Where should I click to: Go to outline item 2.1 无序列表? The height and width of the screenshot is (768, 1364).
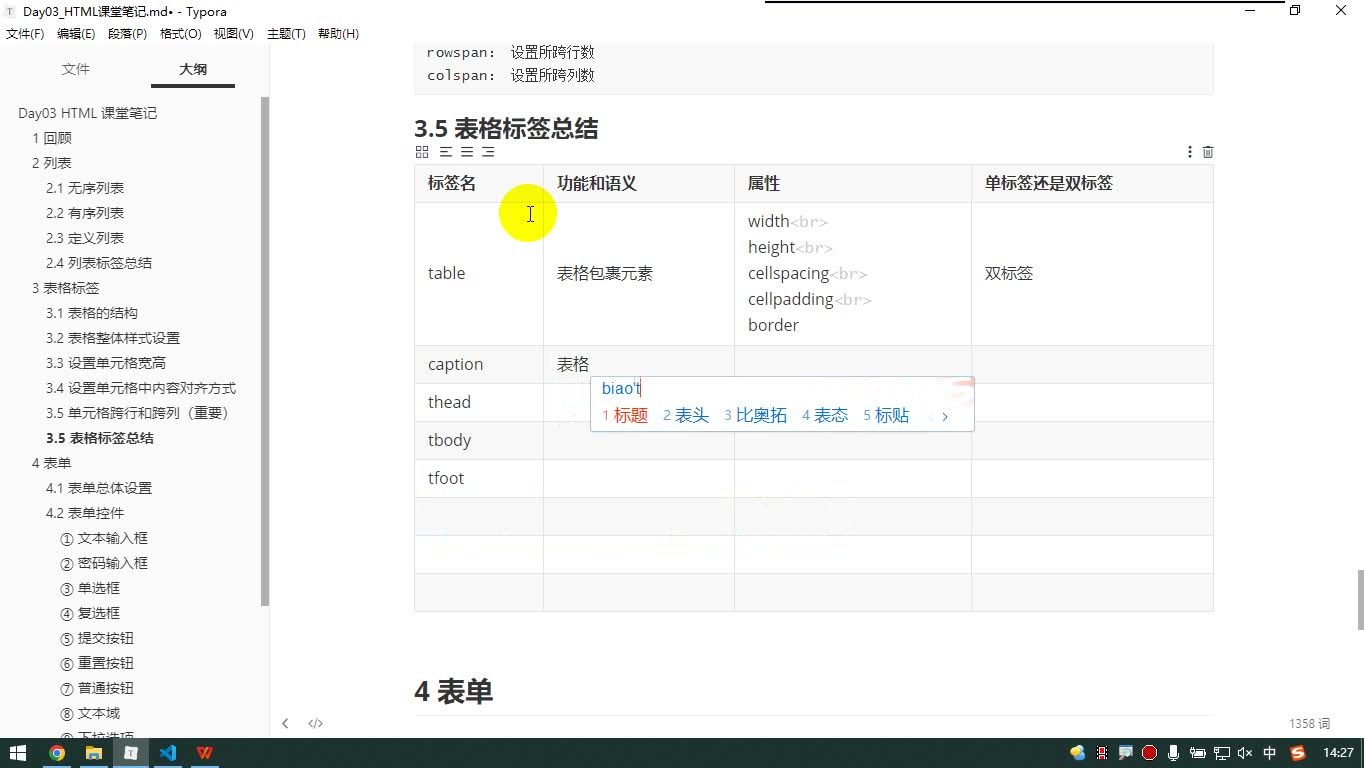[85, 188]
